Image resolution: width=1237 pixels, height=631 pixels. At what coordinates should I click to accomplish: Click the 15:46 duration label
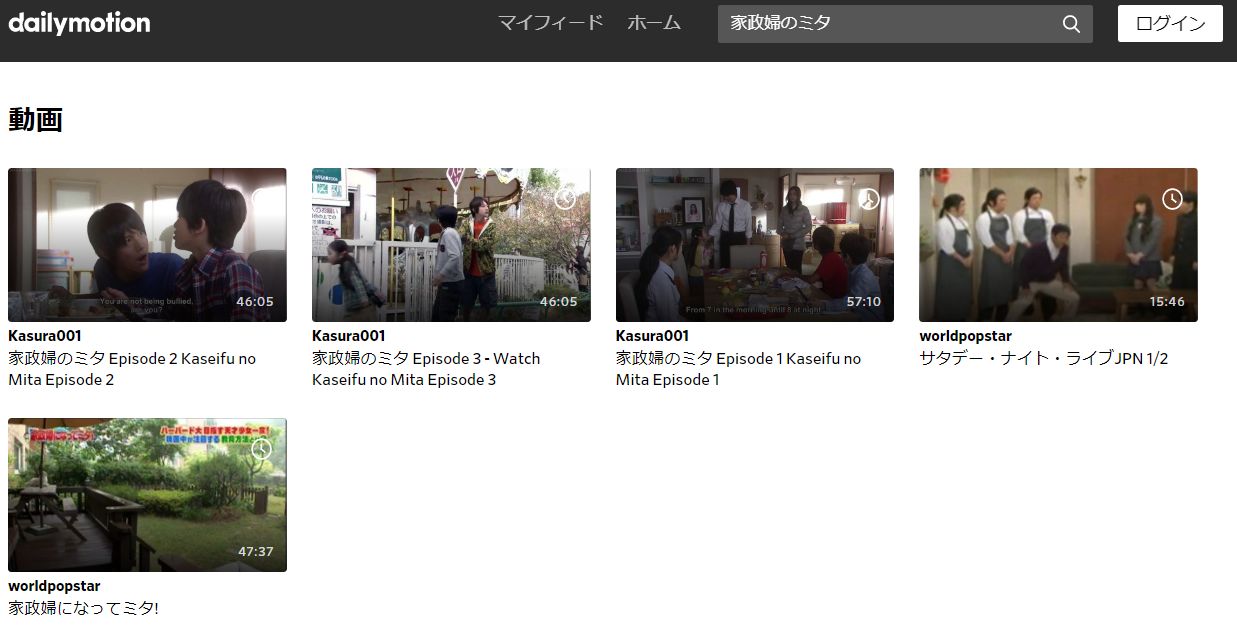(x=1167, y=302)
